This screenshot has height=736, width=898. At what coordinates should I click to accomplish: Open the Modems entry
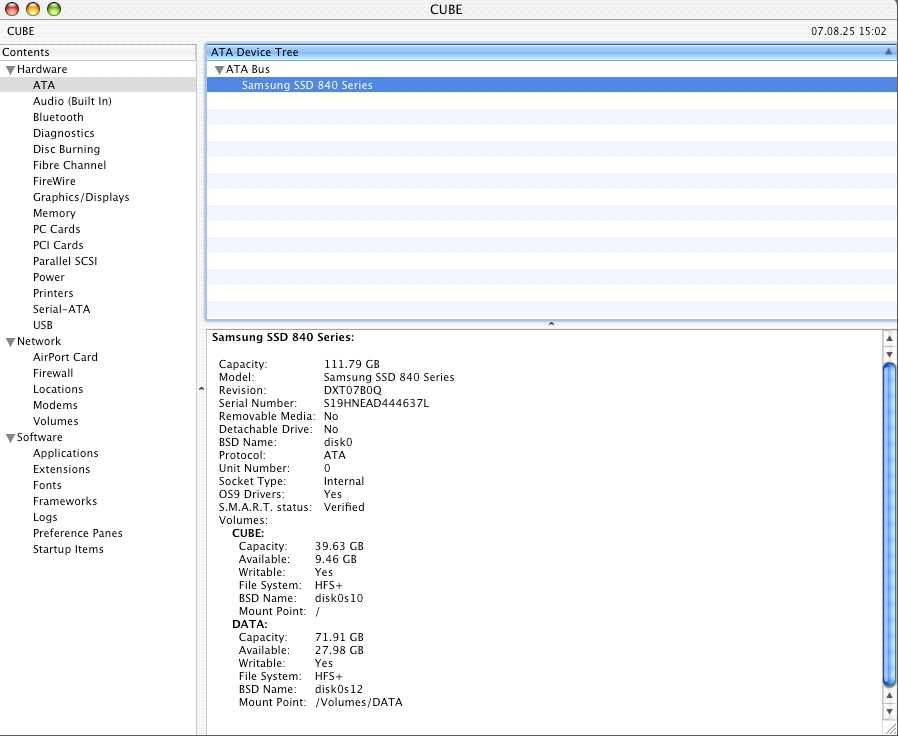click(55, 406)
